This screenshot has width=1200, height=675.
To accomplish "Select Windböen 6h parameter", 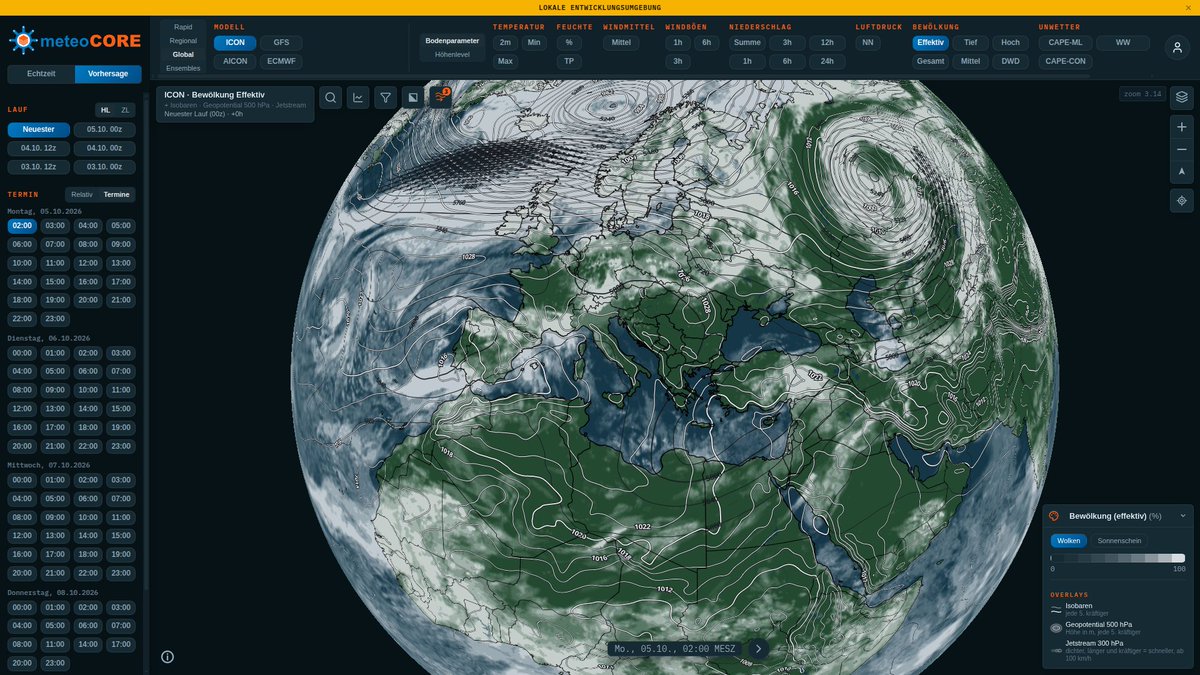I will [x=706, y=43].
